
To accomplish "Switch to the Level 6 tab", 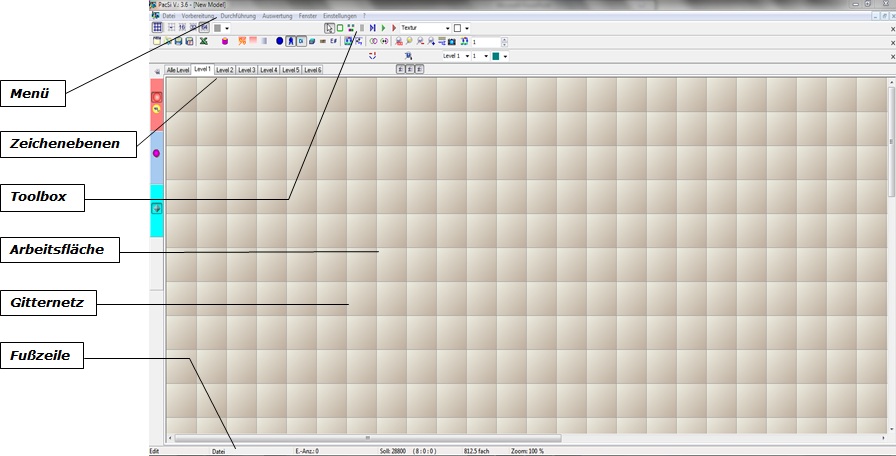I will [312, 70].
